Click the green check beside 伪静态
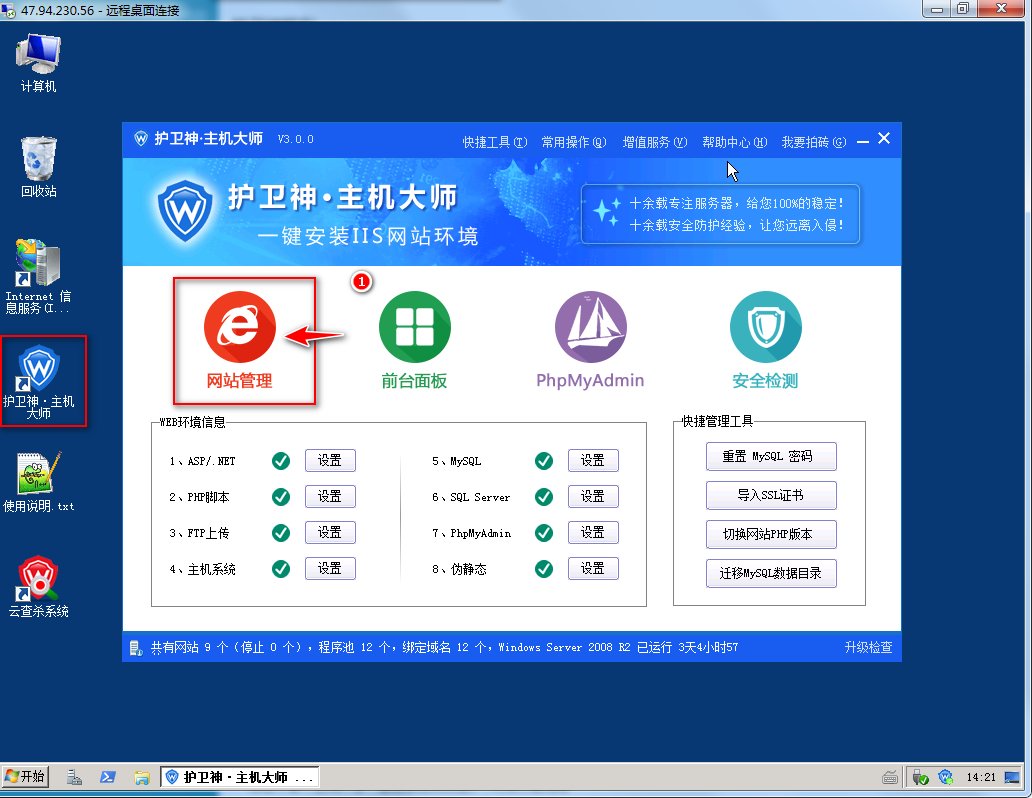The width and height of the screenshot is (1032, 798). click(x=544, y=569)
